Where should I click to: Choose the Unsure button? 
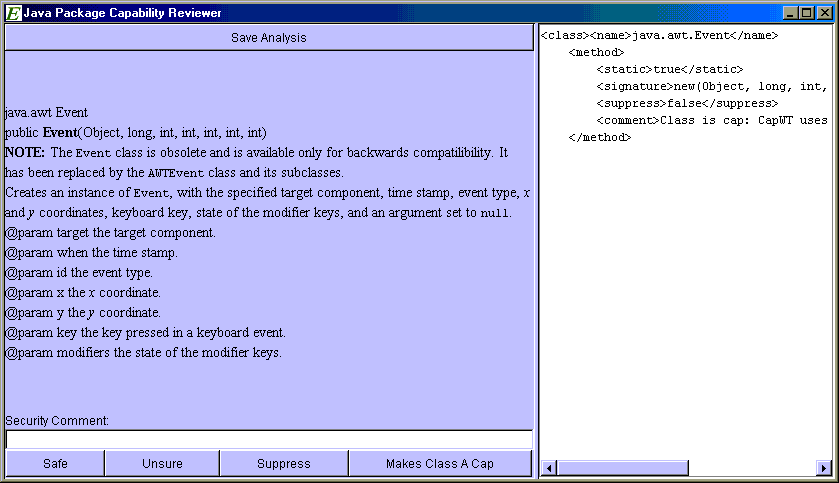click(162, 464)
